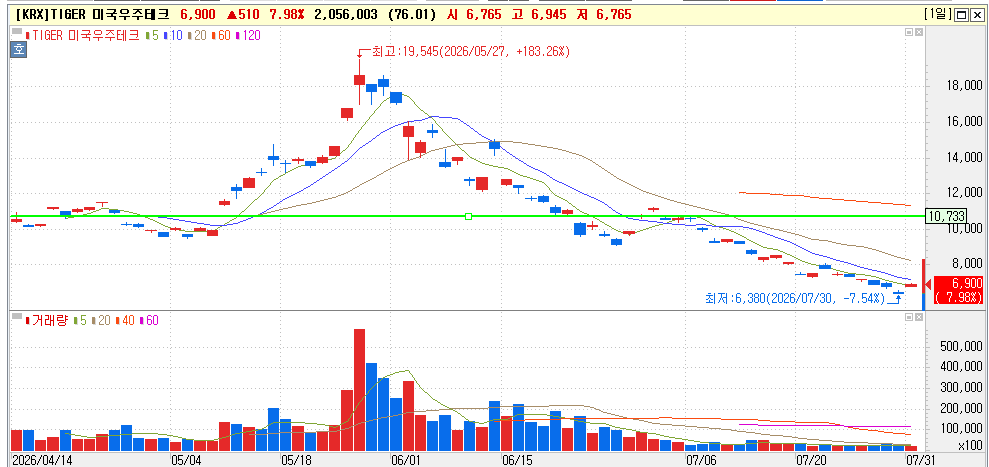Select volume 5-period average legend
Screen dimensions: 989x467
tap(81, 321)
